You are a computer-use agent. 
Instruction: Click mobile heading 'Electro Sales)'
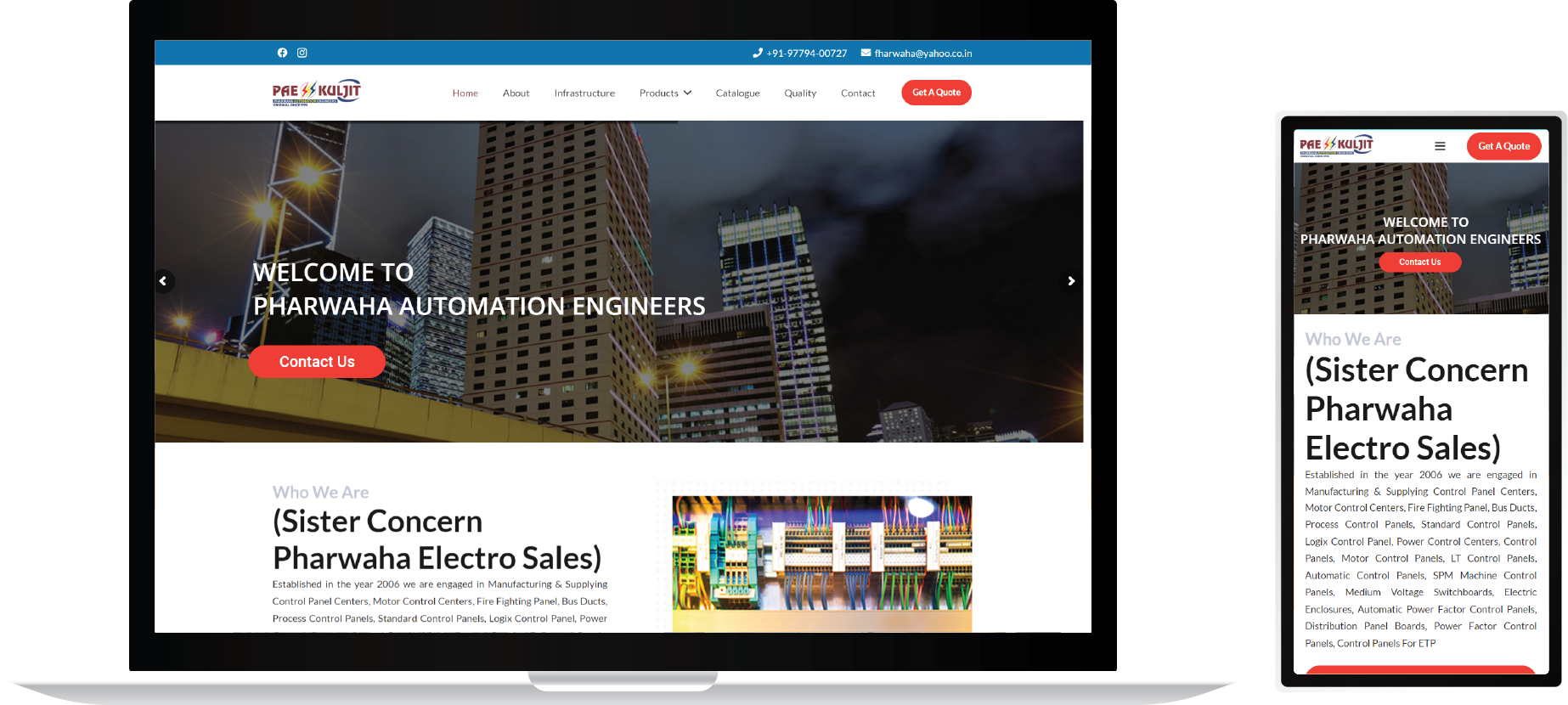click(x=1402, y=448)
